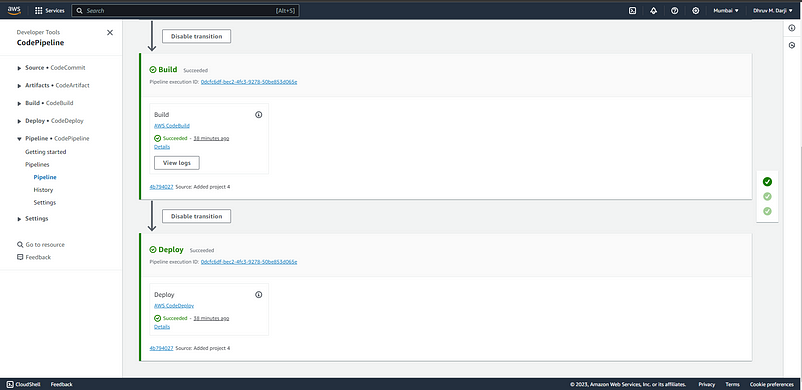
Task: Click the Go to resource magnifier icon
Action: click(x=20, y=245)
